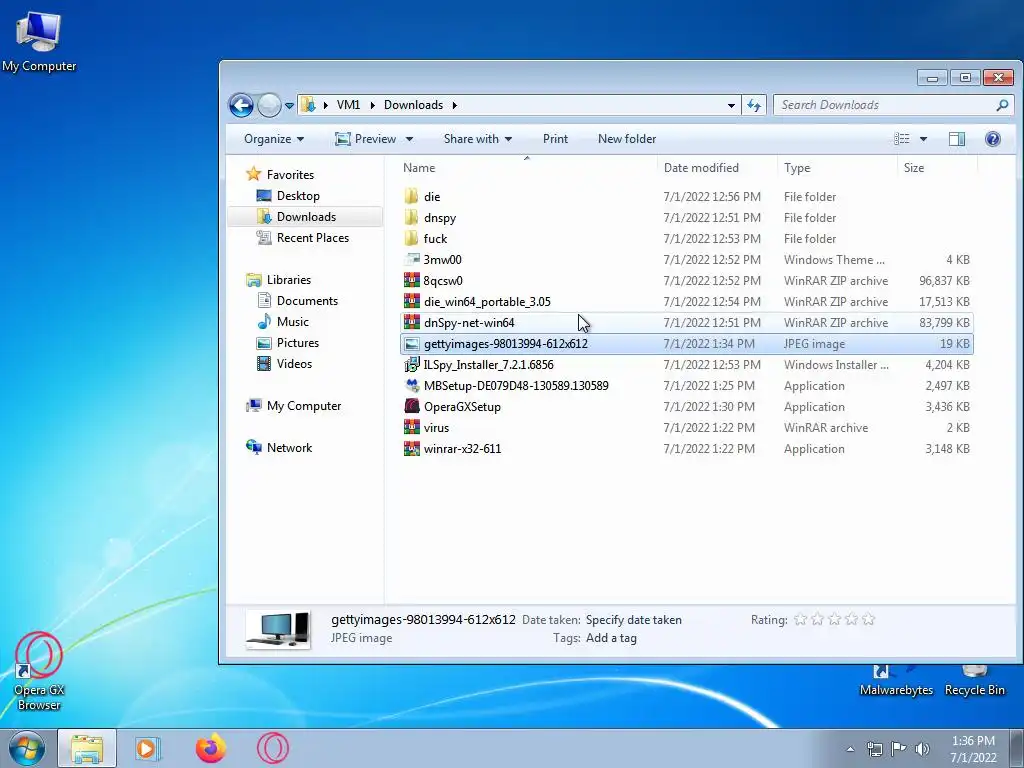This screenshot has width=1024, height=768.
Task: Select the MBSetup application icon
Action: click(x=411, y=385)
